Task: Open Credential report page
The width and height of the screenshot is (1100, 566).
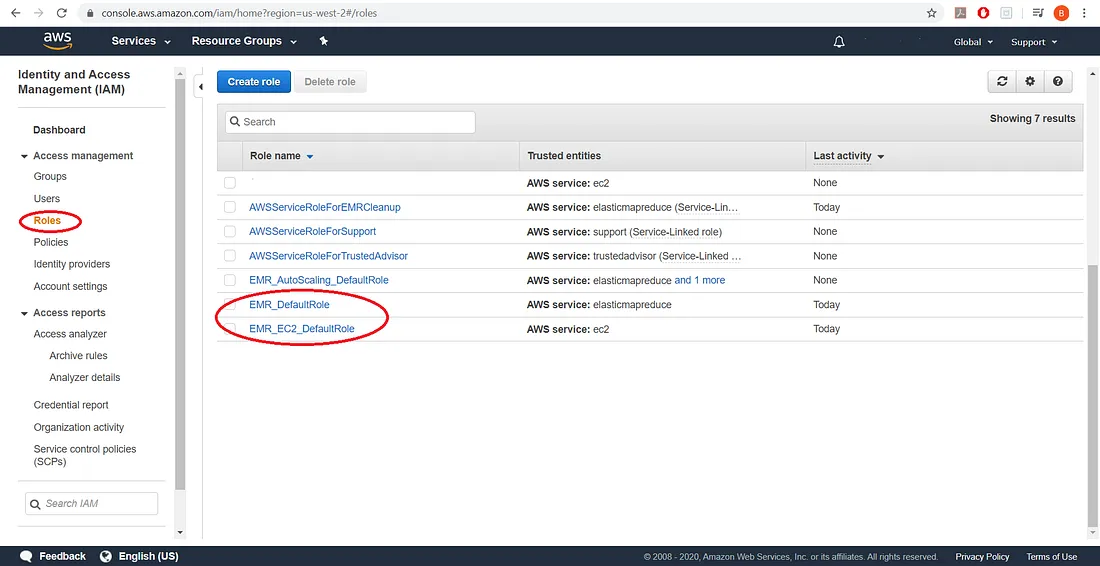Action: pos(71,405)
